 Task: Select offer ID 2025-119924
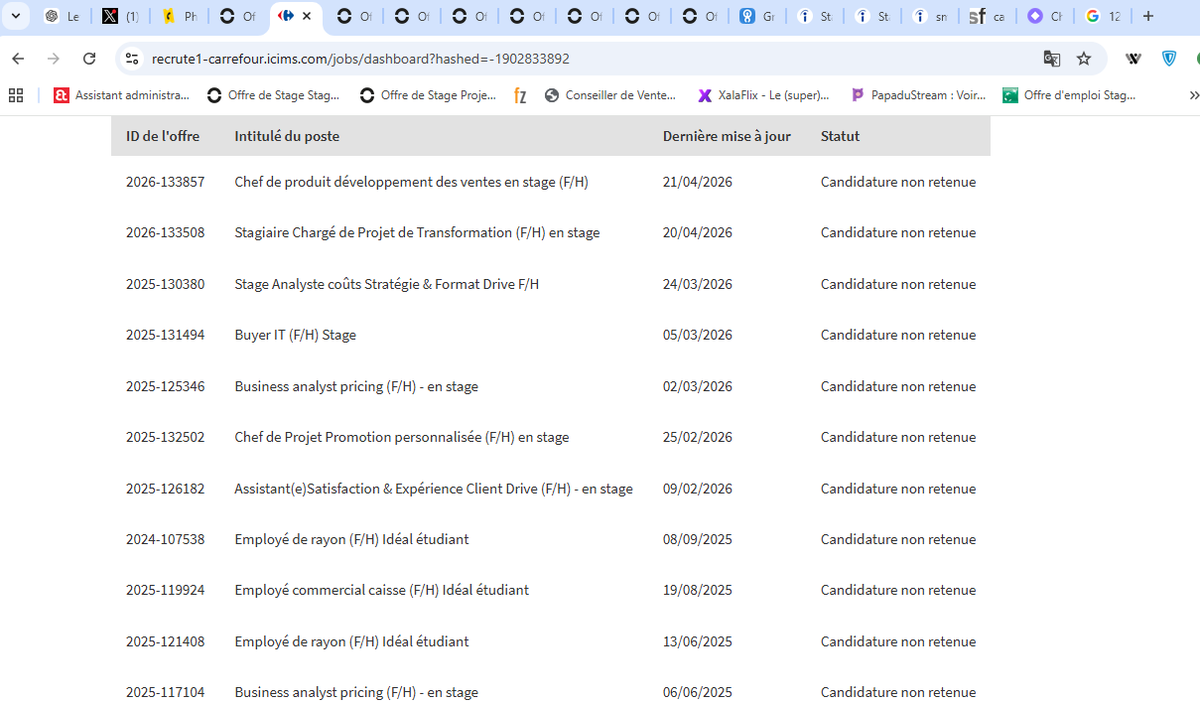[165, 590]
